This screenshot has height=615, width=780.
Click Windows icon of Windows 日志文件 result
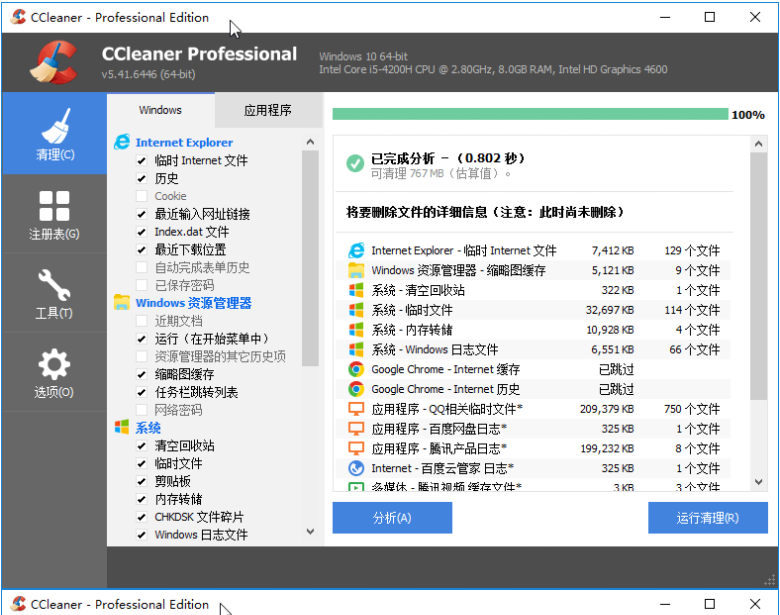click(356, 349)
